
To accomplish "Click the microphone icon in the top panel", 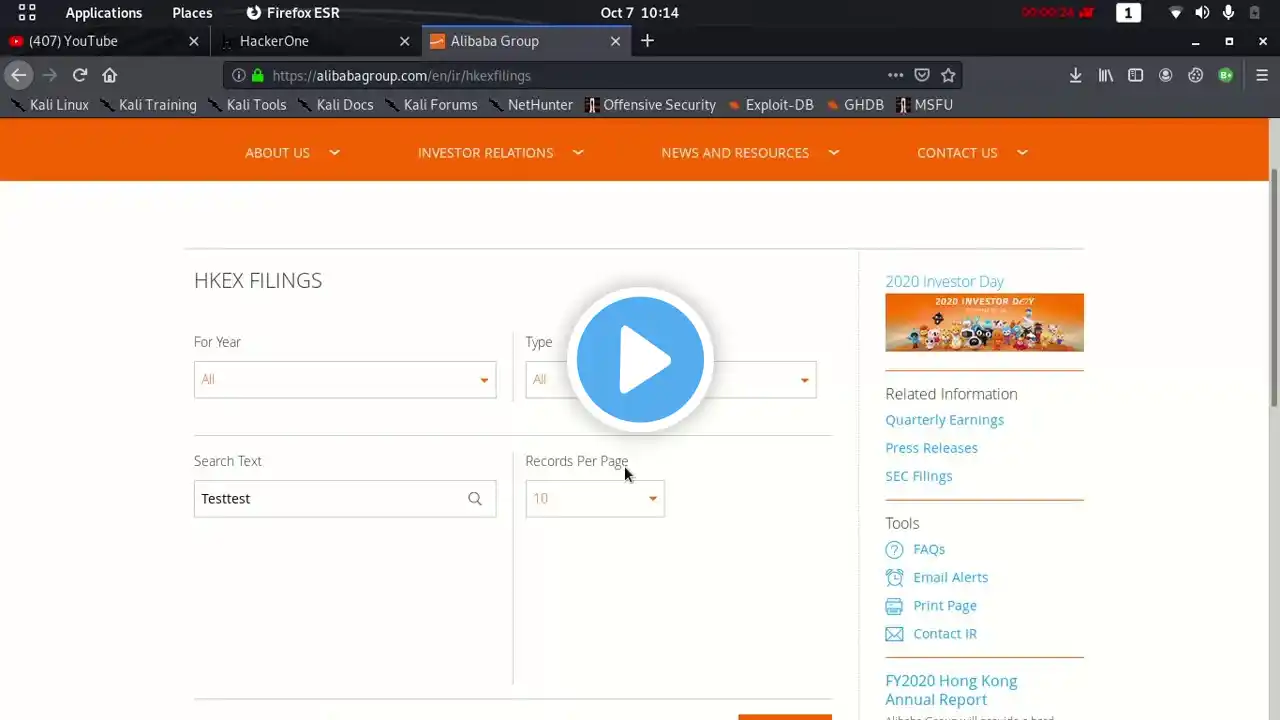I will [1228, 13].
